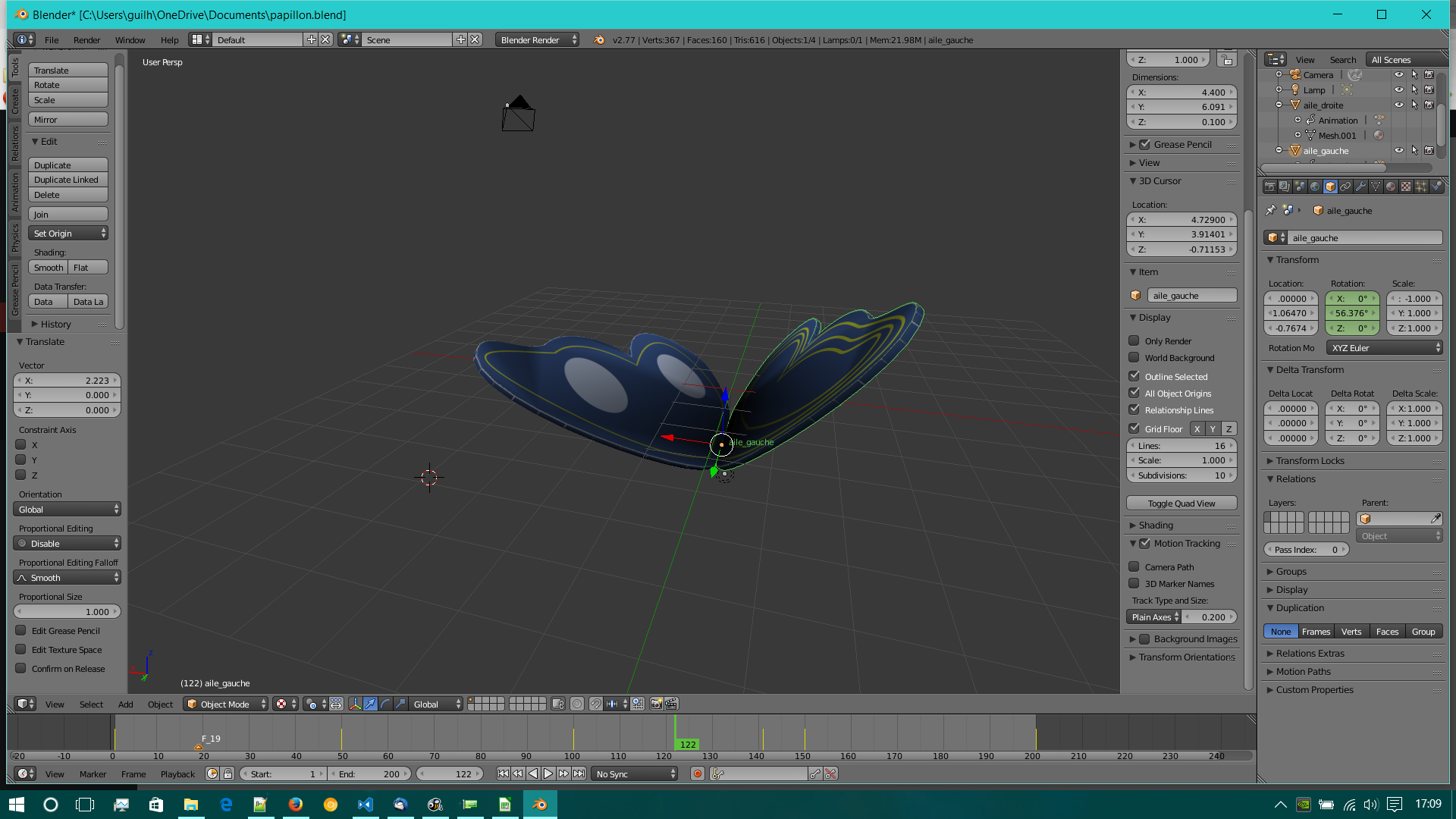Click the Proportional Size slider
This screenshot has height=819, width=1456.
click(67, 611)
